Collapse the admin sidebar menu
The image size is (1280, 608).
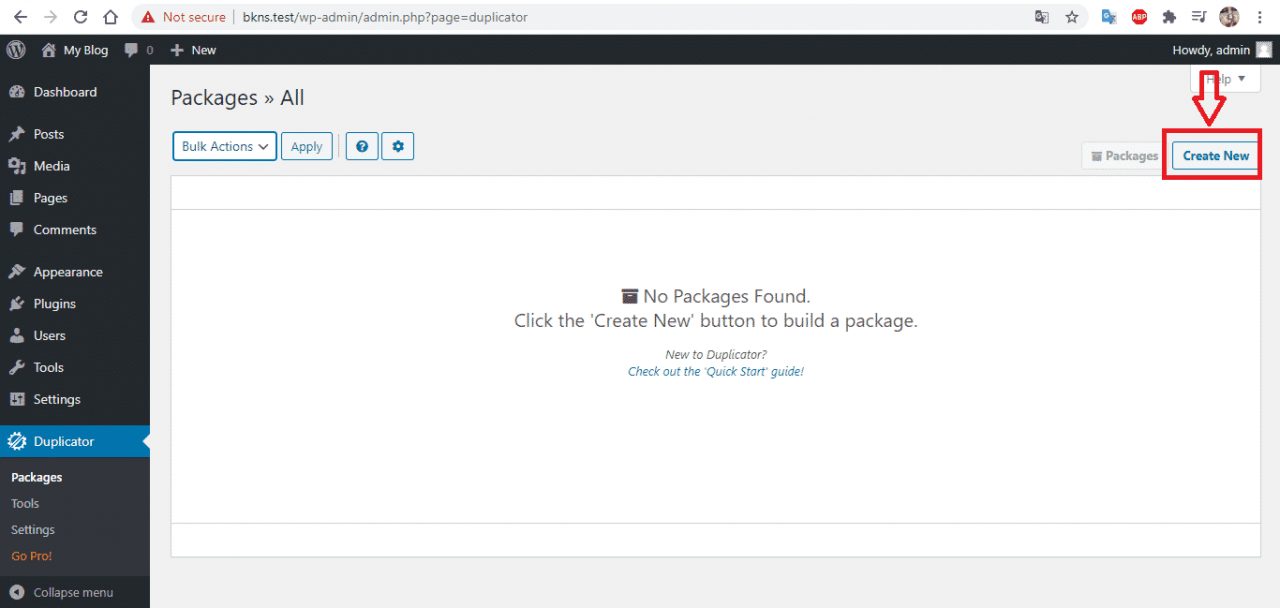(x=62, y=592)
